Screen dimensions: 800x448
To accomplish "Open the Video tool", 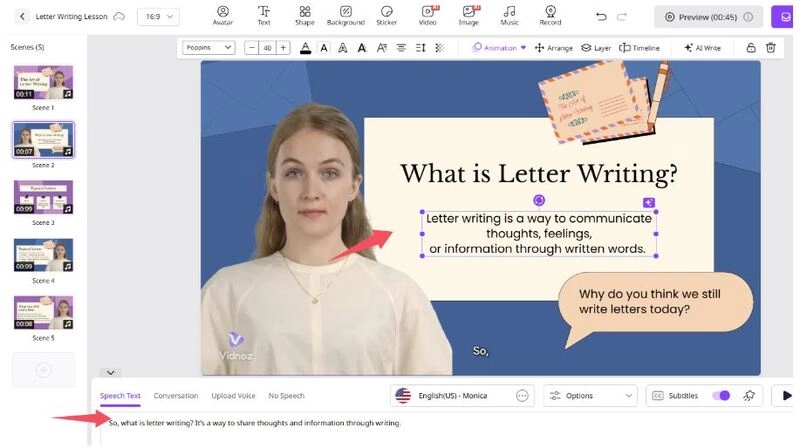I will coord(428,16).
